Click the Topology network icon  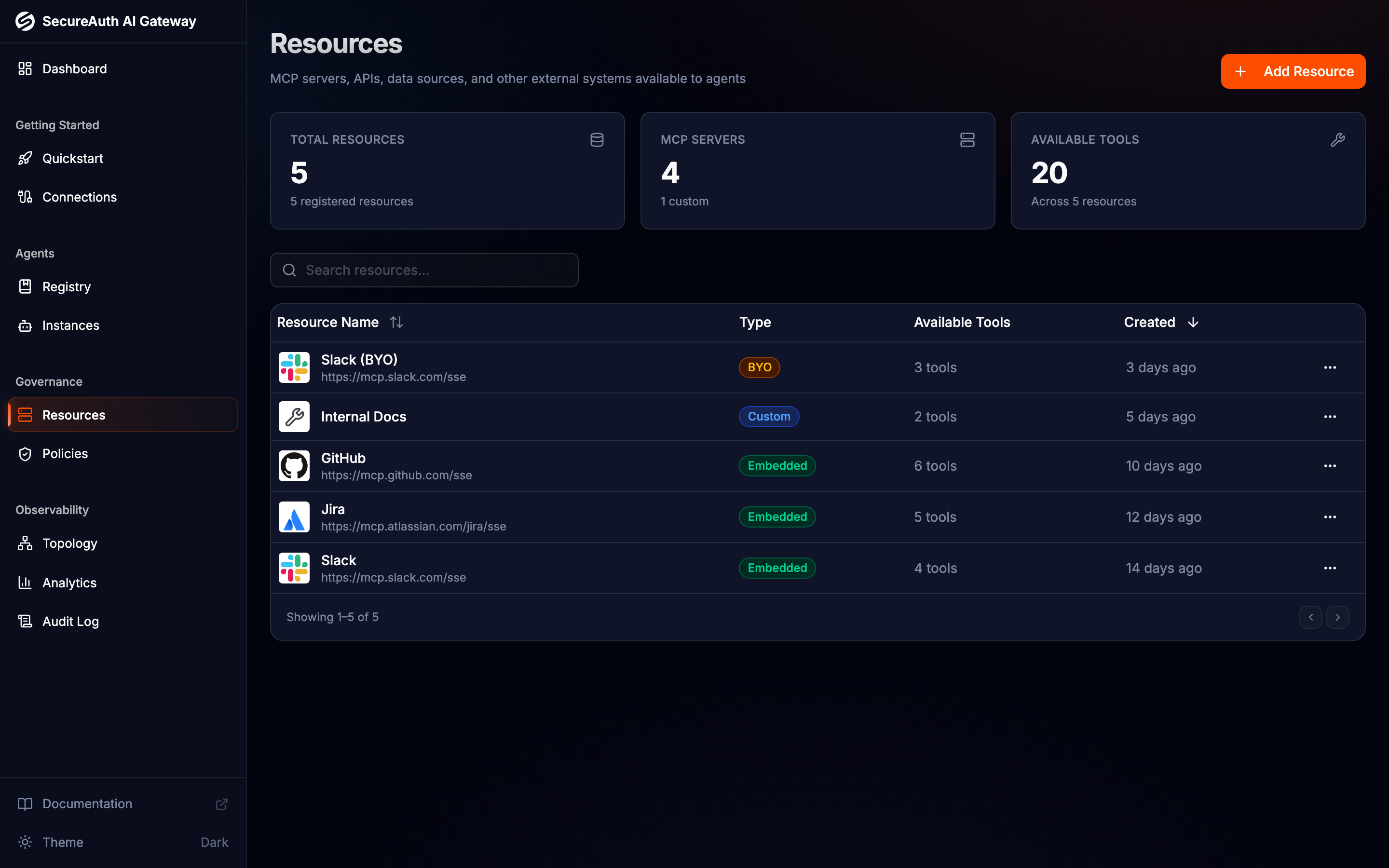coord(25,543)
